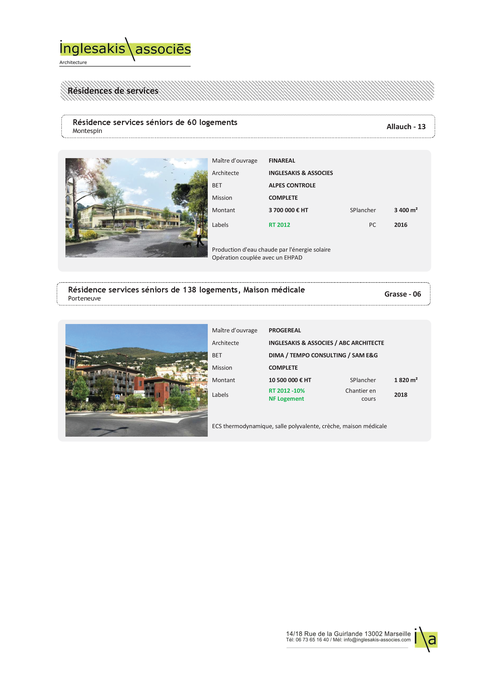Click 'Production d'eau chaude par l'énergie solaire'
The image size is (480, 679).
click(271, 249)
